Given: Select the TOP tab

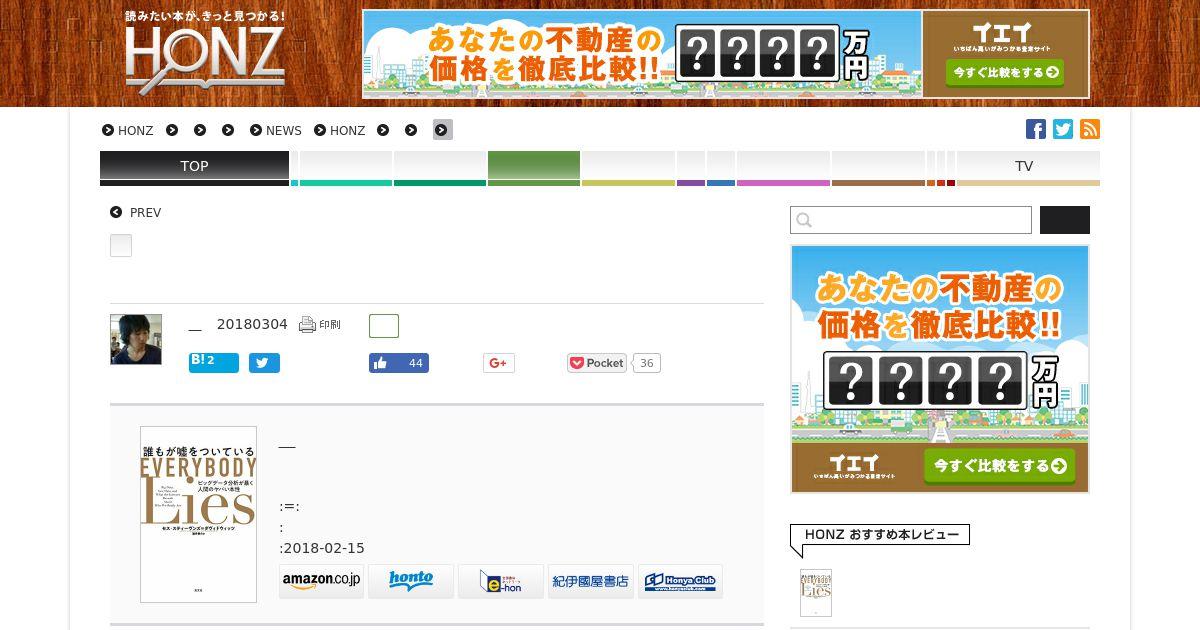Looking at the screenshot, I should pos(194,168).
